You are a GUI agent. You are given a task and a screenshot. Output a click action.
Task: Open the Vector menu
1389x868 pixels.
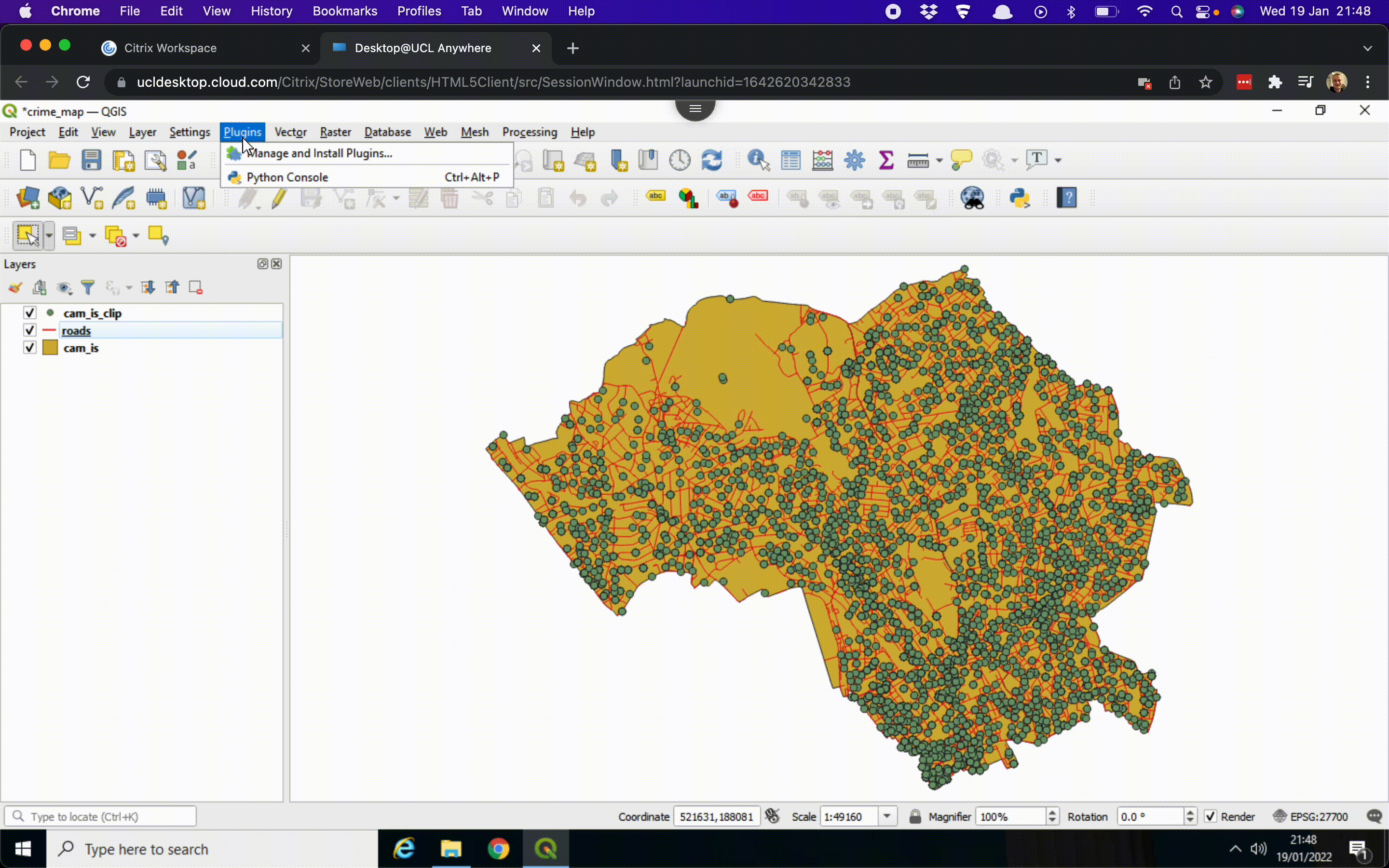click(x=290, y=132)
